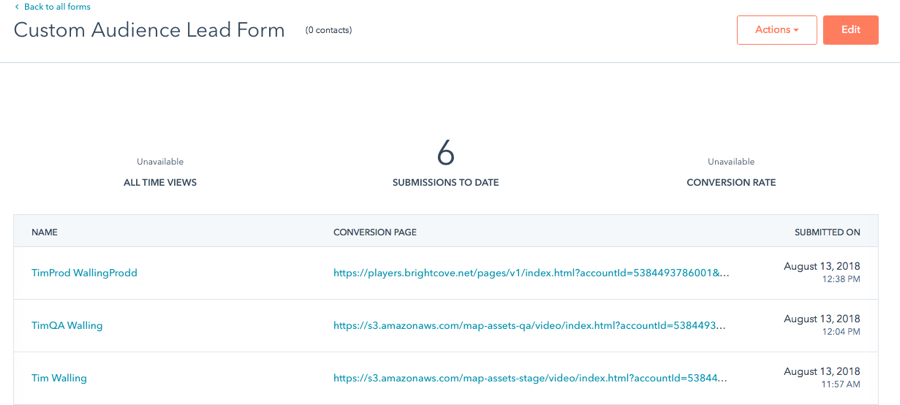Click the 12:38 PM submission date
900x405 pixels.
tap(840, 280)
